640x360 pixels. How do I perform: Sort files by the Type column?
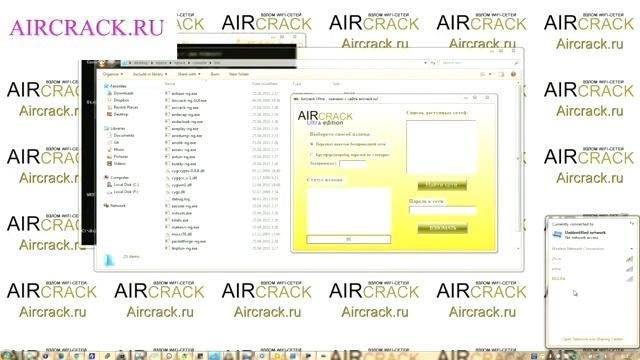(x=297, y=84)
